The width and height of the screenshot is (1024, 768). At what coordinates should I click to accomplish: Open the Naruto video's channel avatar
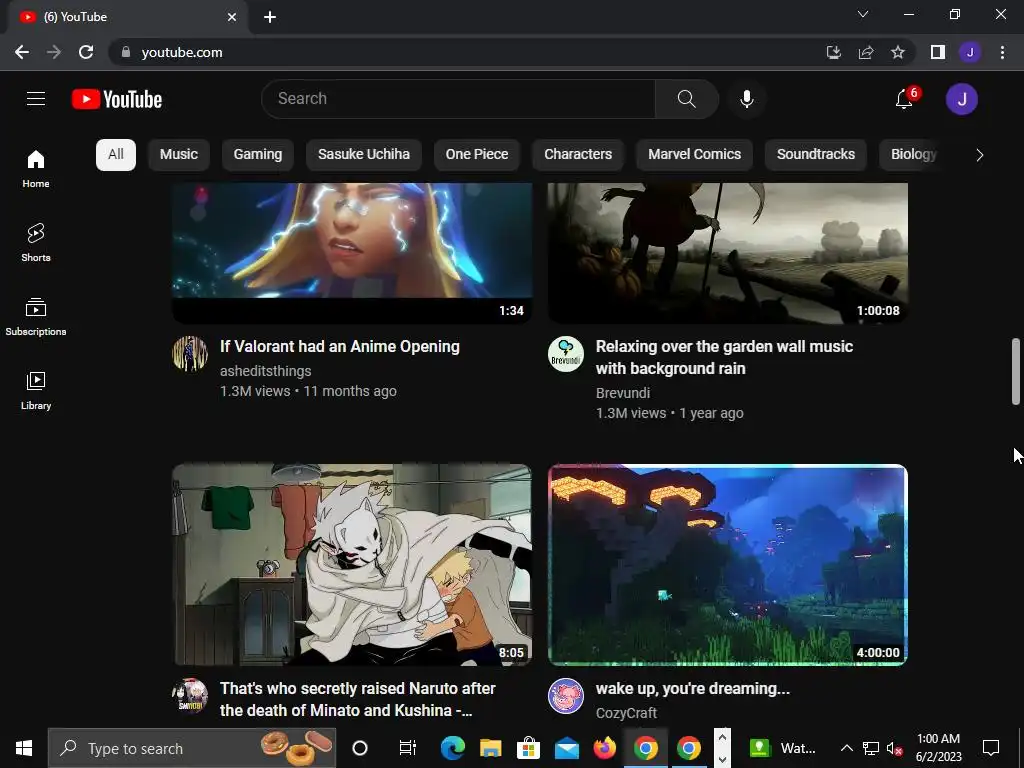[190, 696]
